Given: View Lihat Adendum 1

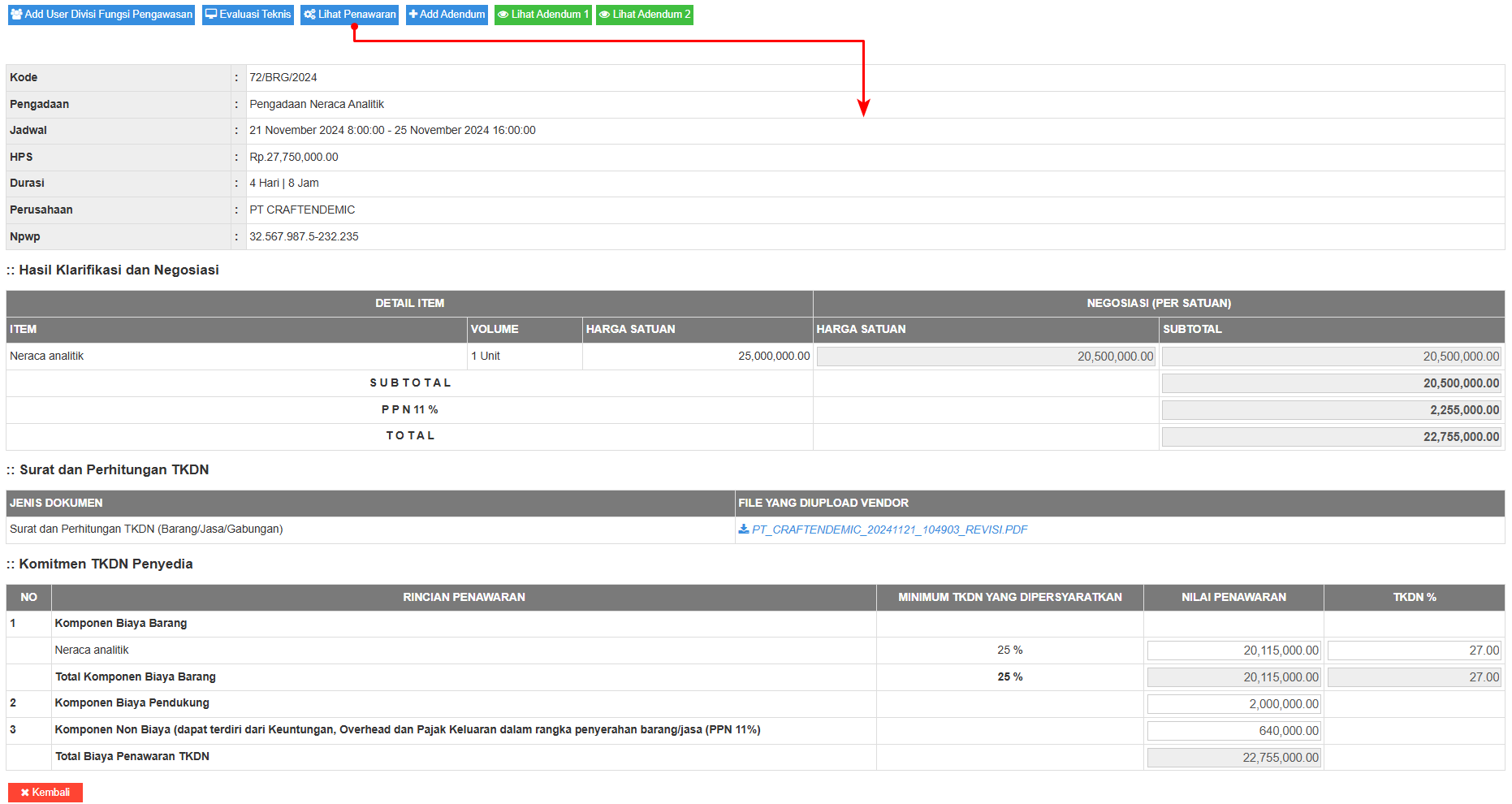Looking at the screenshot, I should [x=542, y=15].
